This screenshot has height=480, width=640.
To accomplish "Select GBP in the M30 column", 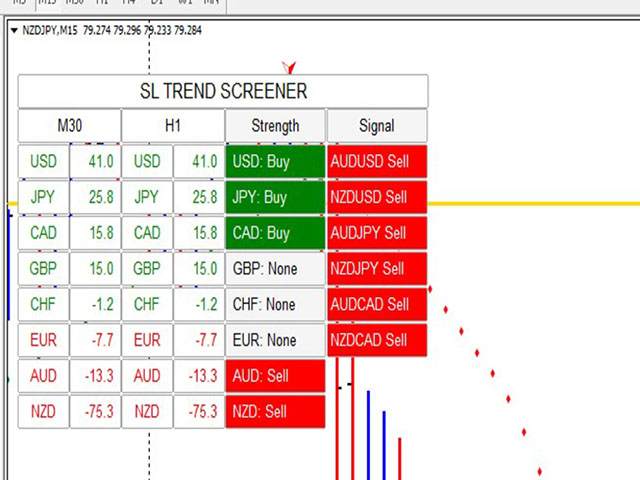I will 43,269.
